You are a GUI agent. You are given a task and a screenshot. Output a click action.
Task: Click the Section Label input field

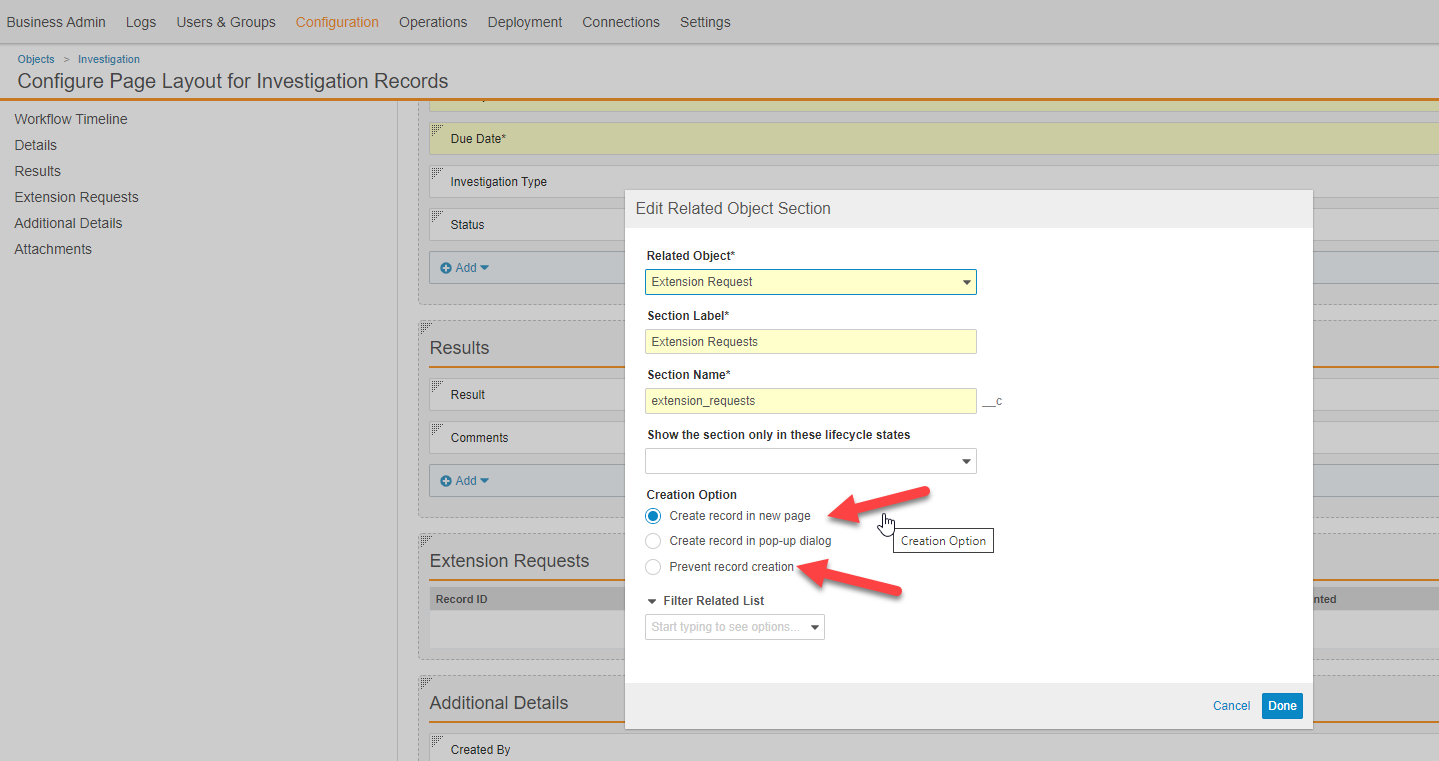810,342
